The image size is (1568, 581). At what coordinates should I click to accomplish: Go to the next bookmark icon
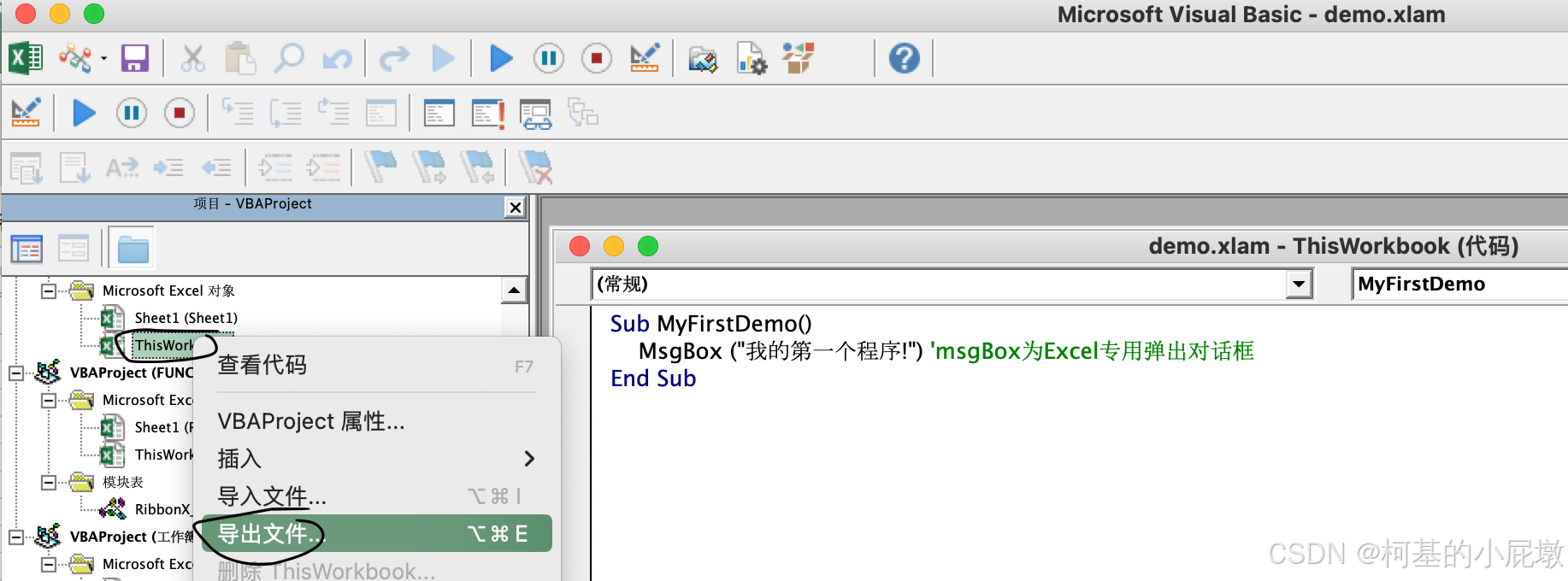[x=429, y=167]
